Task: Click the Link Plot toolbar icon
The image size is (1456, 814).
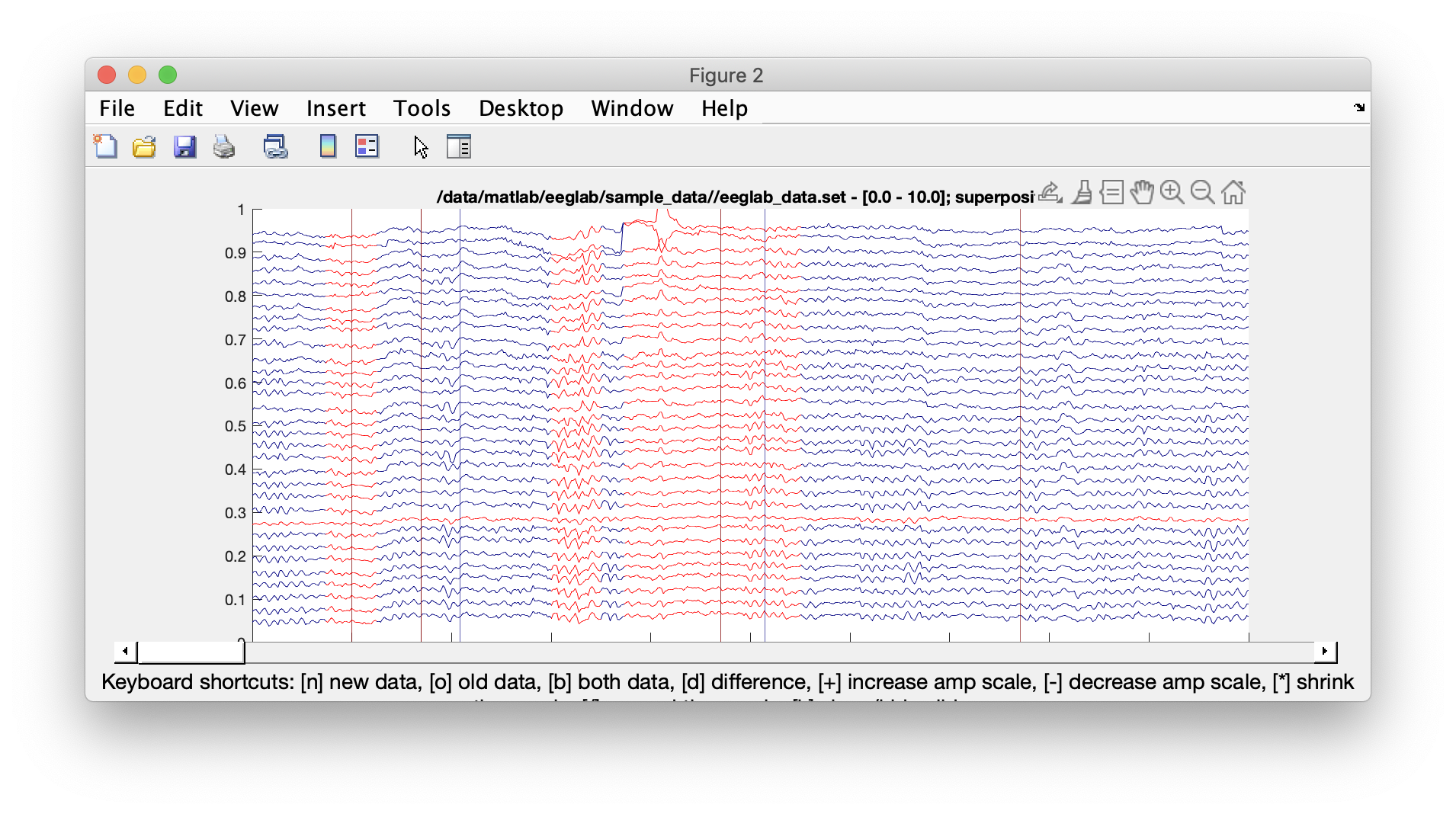Action: tap(275, 146)
